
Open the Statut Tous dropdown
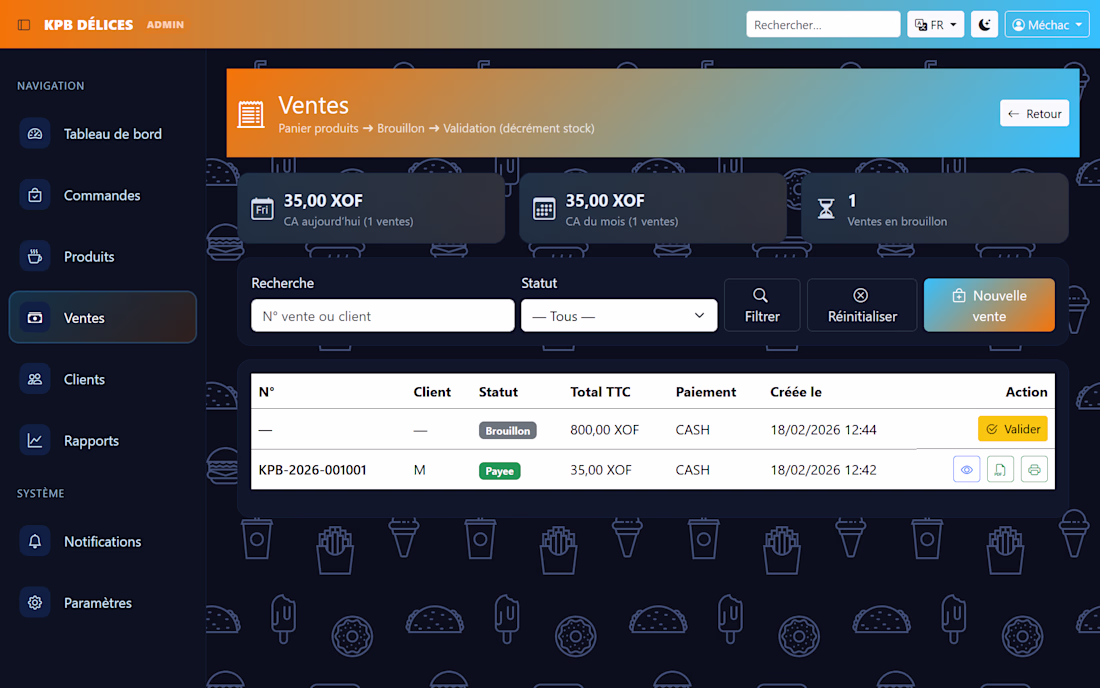click(x=619, y=316)
